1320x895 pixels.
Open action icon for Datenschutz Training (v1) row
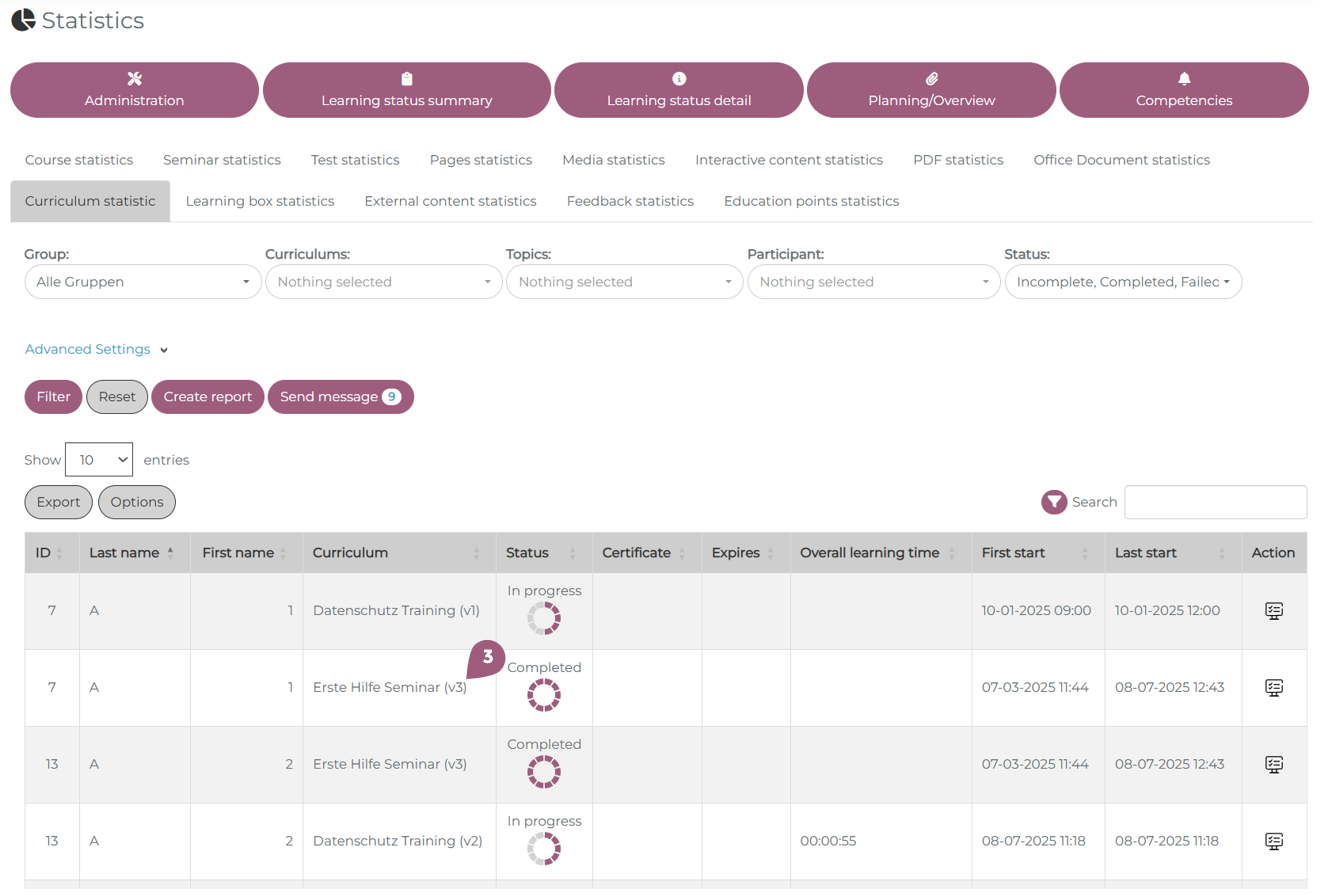click(1273, 611)
